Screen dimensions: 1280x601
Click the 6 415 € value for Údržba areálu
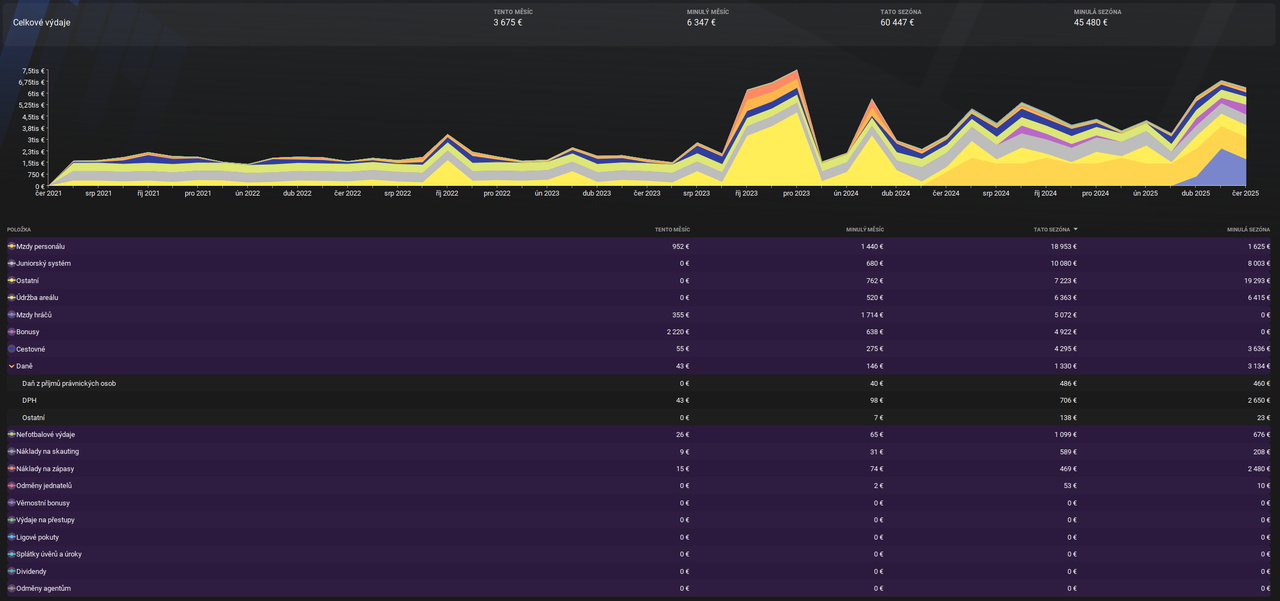(1258, 298)
